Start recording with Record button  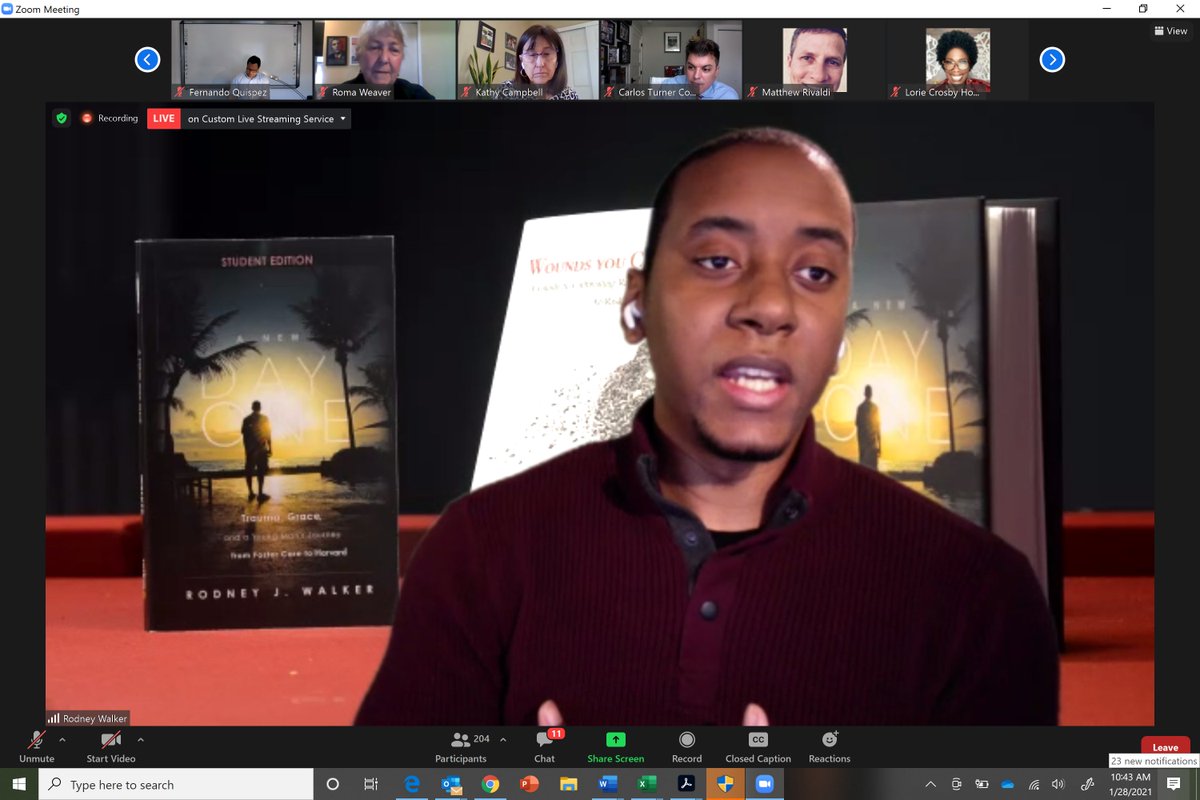pos(687,746)
